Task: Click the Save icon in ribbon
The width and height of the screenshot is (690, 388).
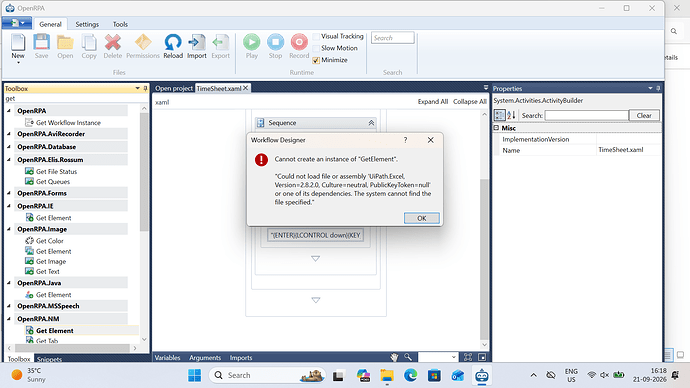Action: point(42,43)
